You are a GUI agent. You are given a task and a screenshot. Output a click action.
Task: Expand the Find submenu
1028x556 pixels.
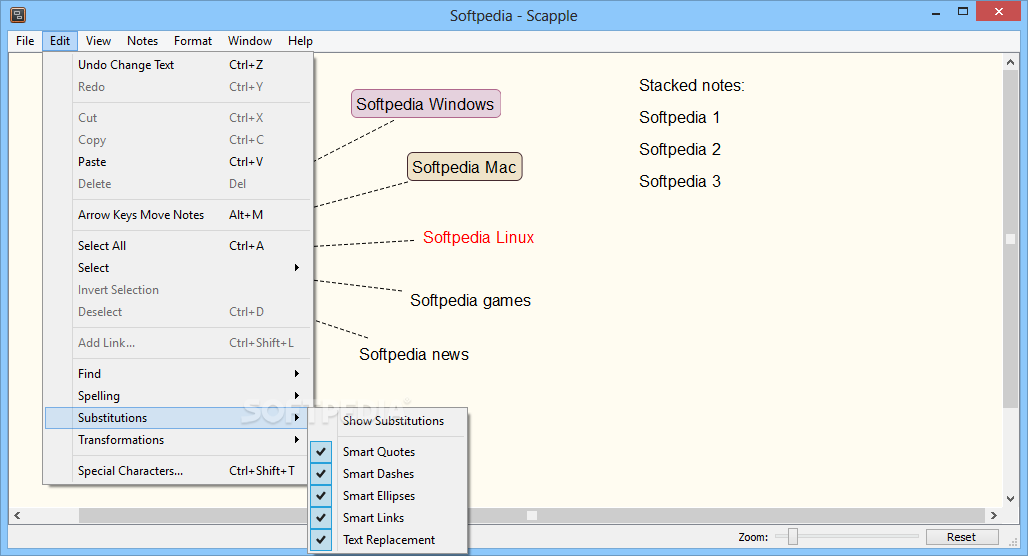[x=178, y=374]
